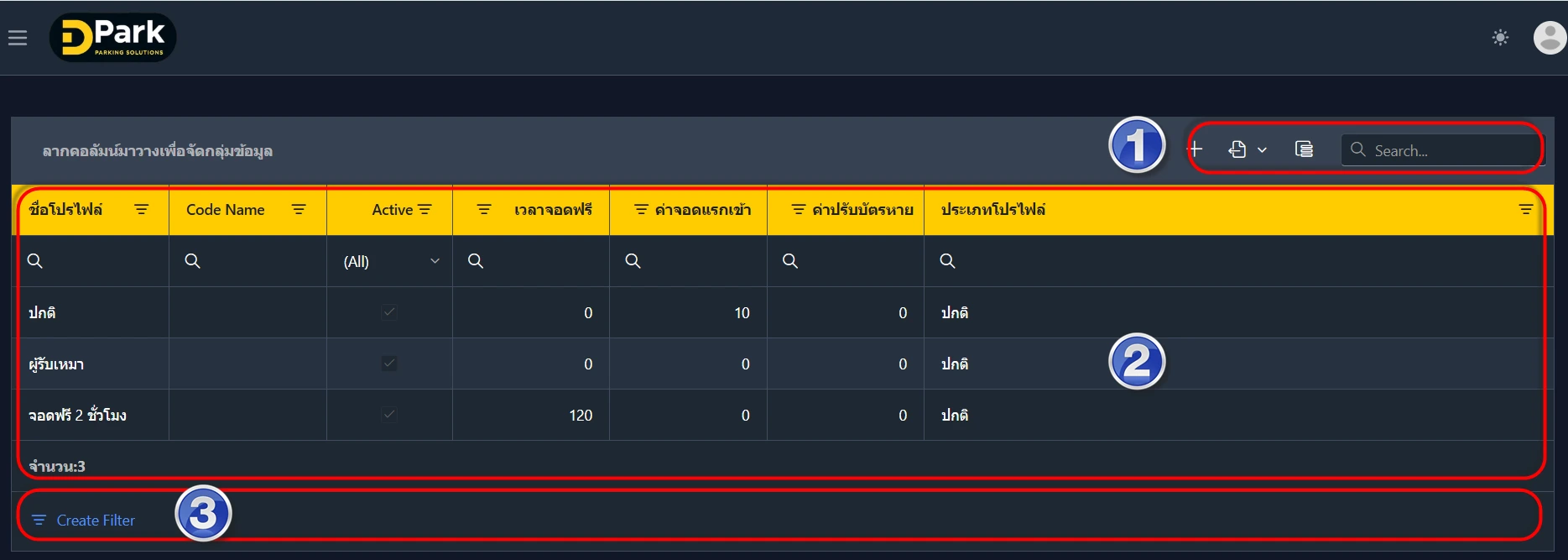Image resolution: width=1568 pixels, height=560 pixels.
Task: Open filter menu for Code Name column
Action: (x=299, y=209)
